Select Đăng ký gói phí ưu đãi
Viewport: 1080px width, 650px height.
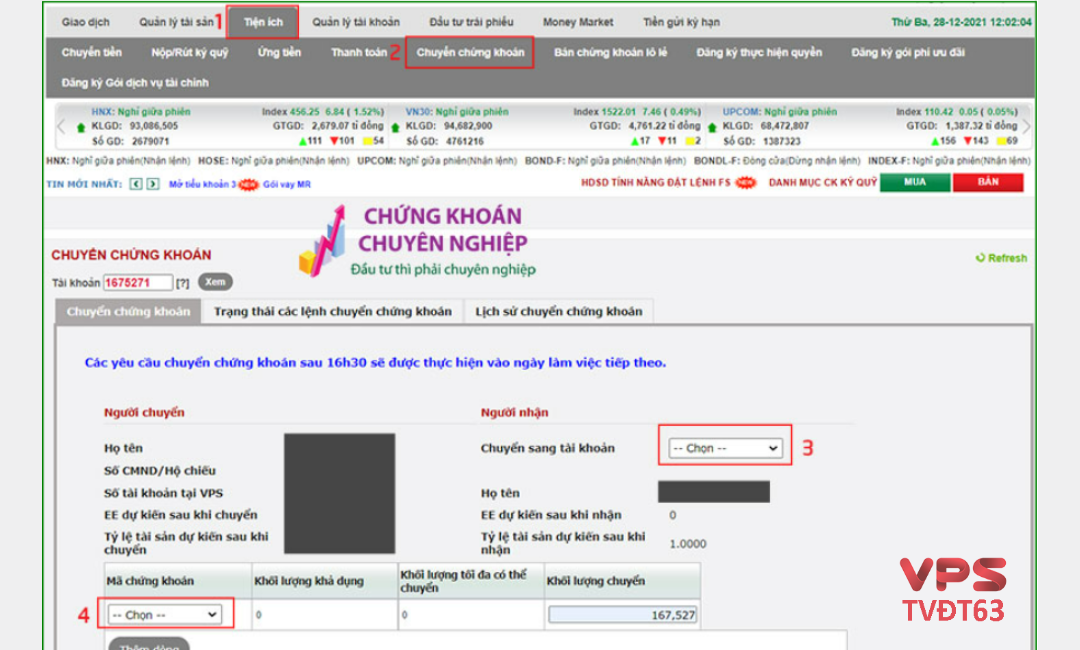pyautogui.click(x=908, y=52)
